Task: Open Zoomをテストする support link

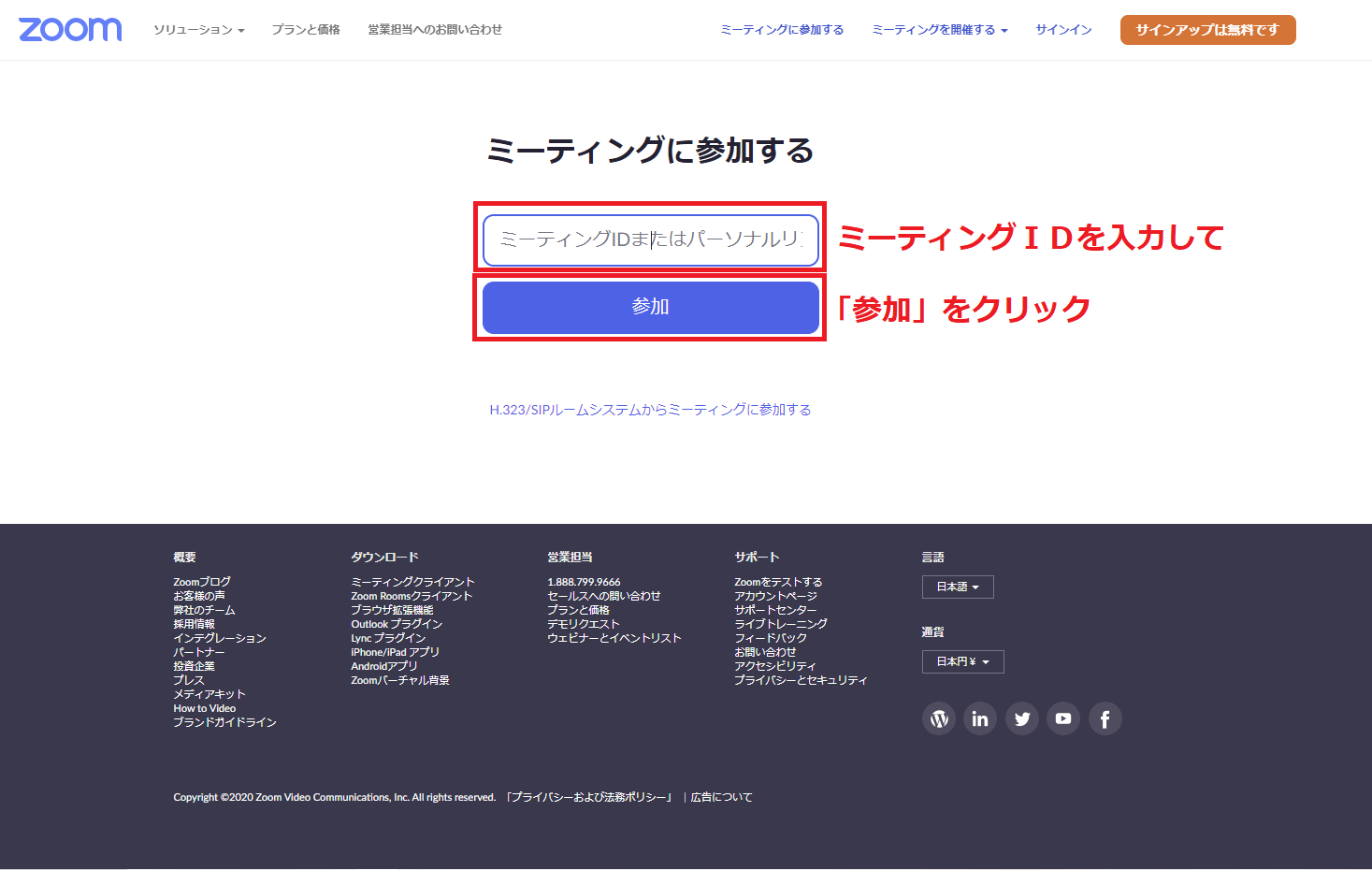Action: click(x=778, y=582)
